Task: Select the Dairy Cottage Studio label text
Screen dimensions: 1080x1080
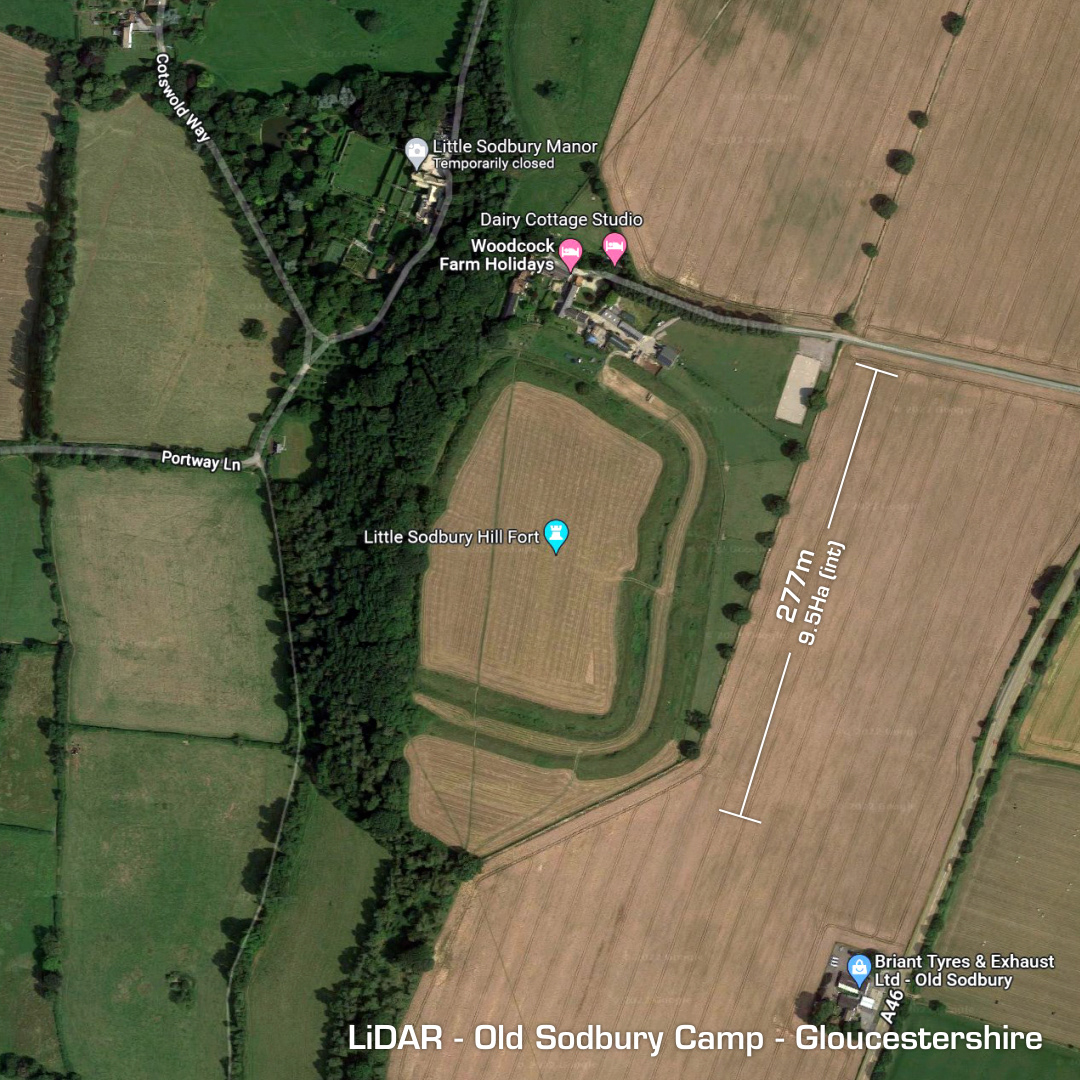Action: click(561, 220)
